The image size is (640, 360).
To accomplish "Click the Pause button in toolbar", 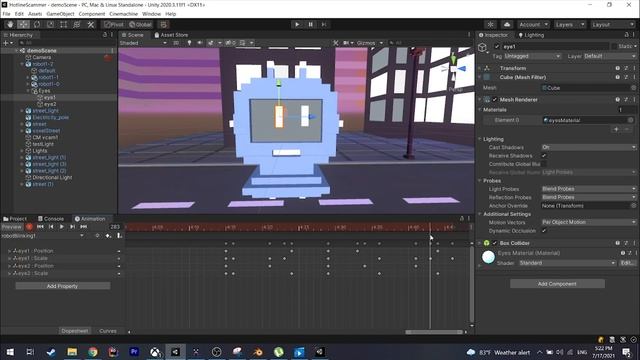I will tap(310, 24).
